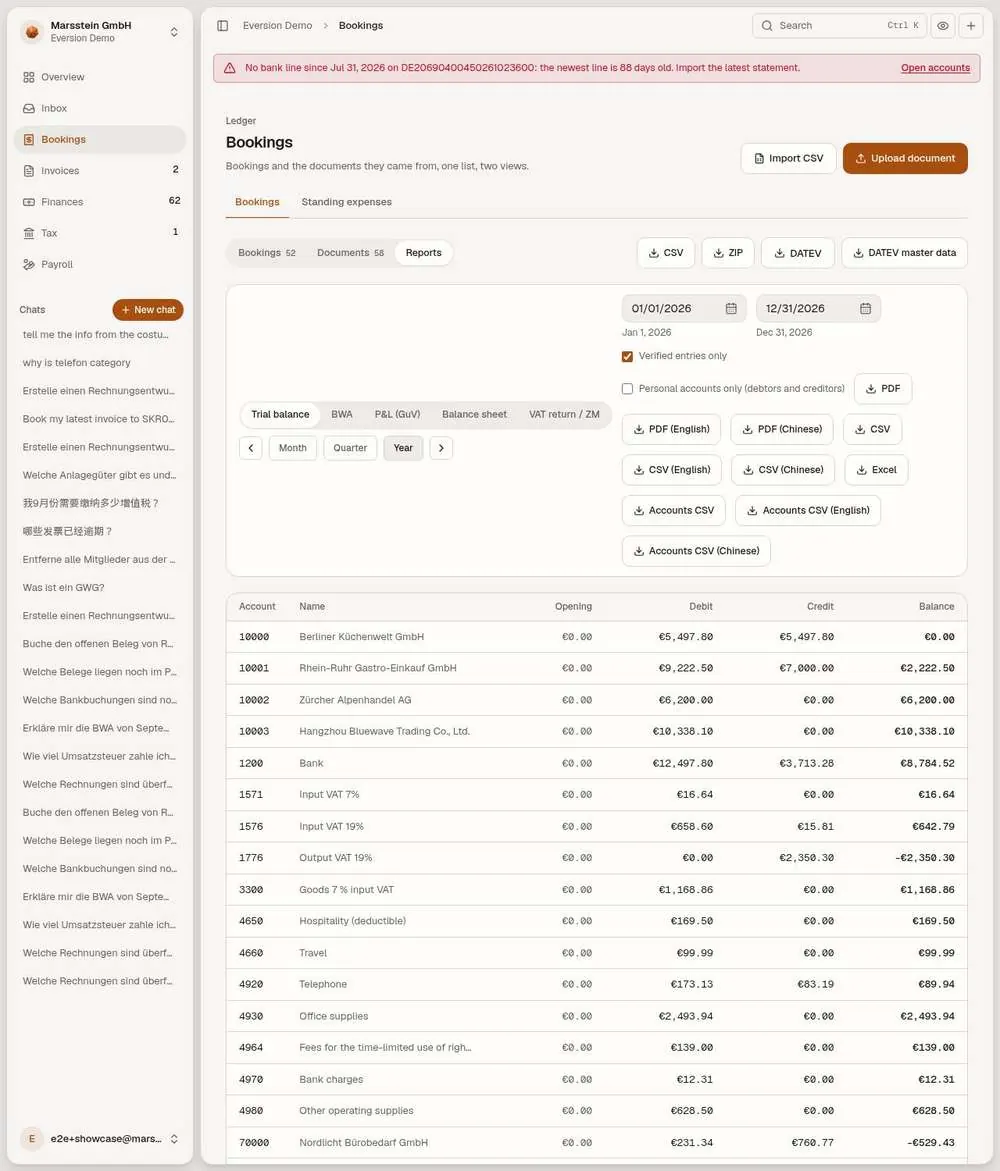Image resolution: width=1000 pixels, height=1171 pixels.
Task: Open Payroll in the sidebar
Action: point(99,264)
